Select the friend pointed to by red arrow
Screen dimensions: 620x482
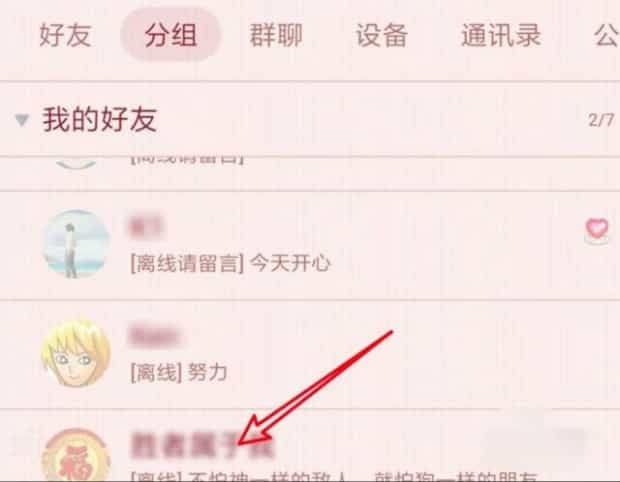pos(310,446)
